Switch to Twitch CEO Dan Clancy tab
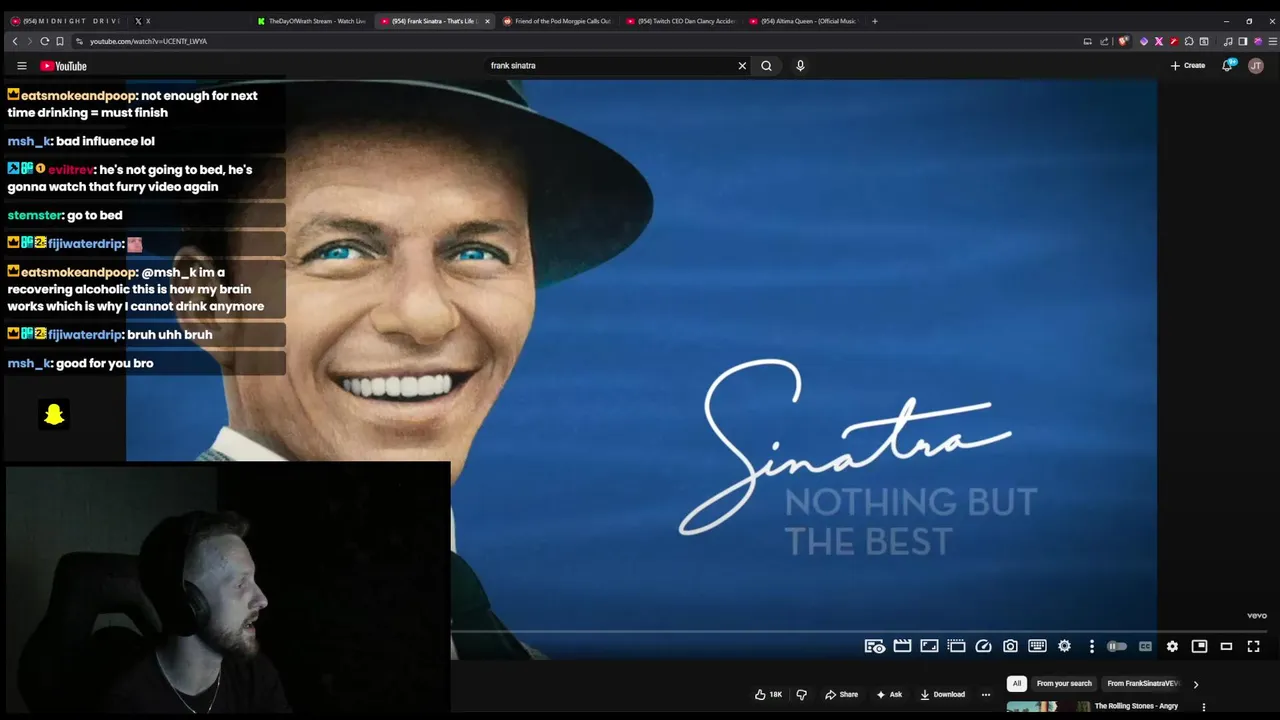This screenshot has width=1280, height=720. [680, 21]
